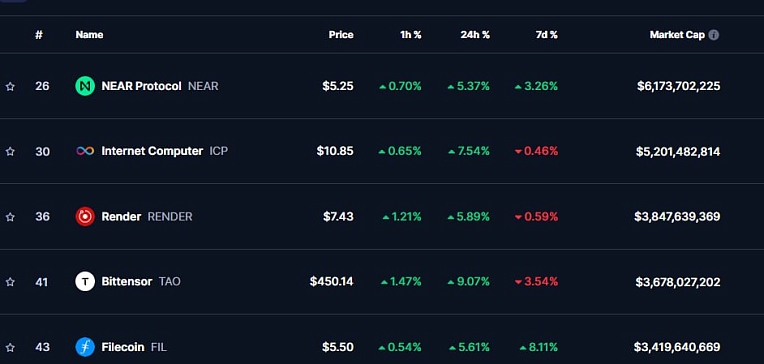Star Bittensor to add to watchlist
The width and height of the screenshot is (764, 364).
coord(10,282)
